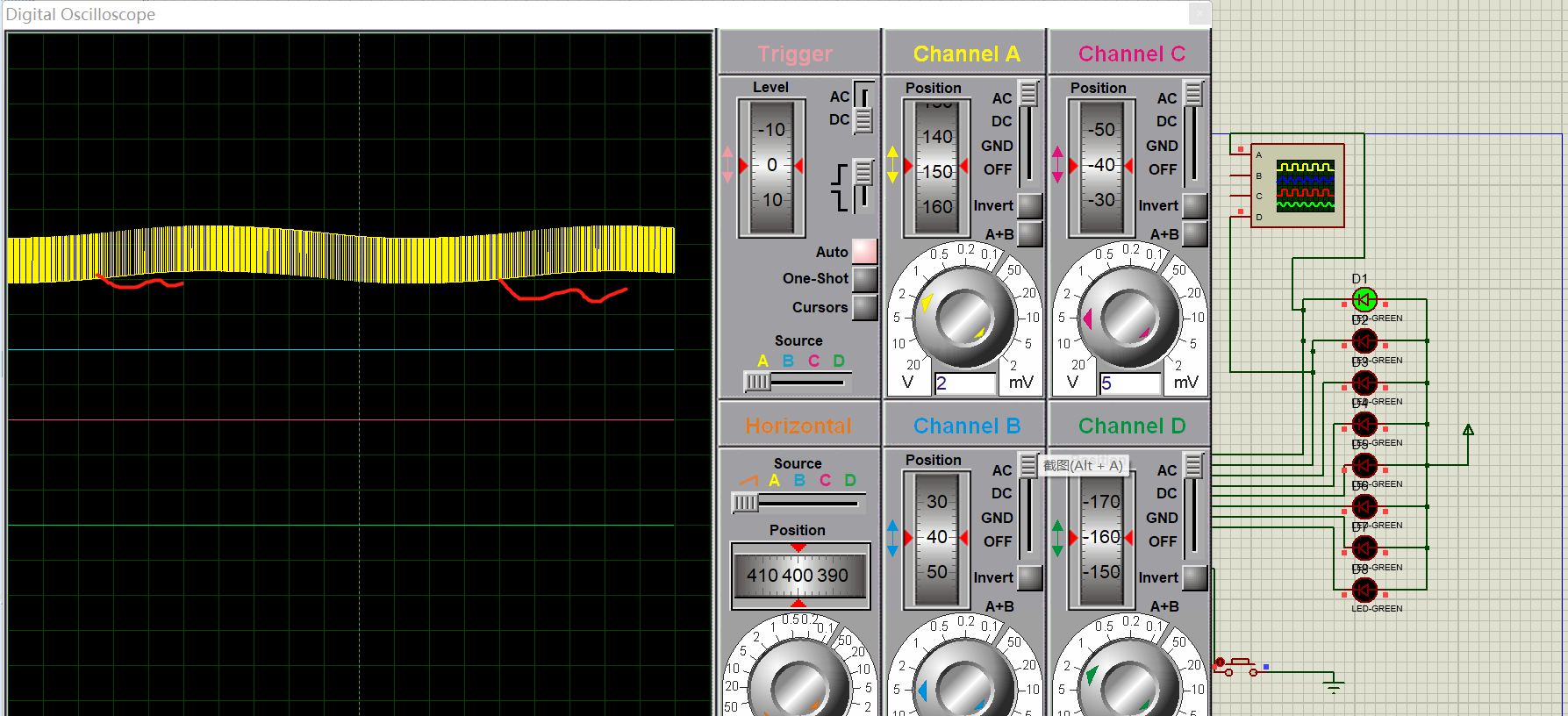Click Trigger Source channel selector slider

(x=798, y=382)
